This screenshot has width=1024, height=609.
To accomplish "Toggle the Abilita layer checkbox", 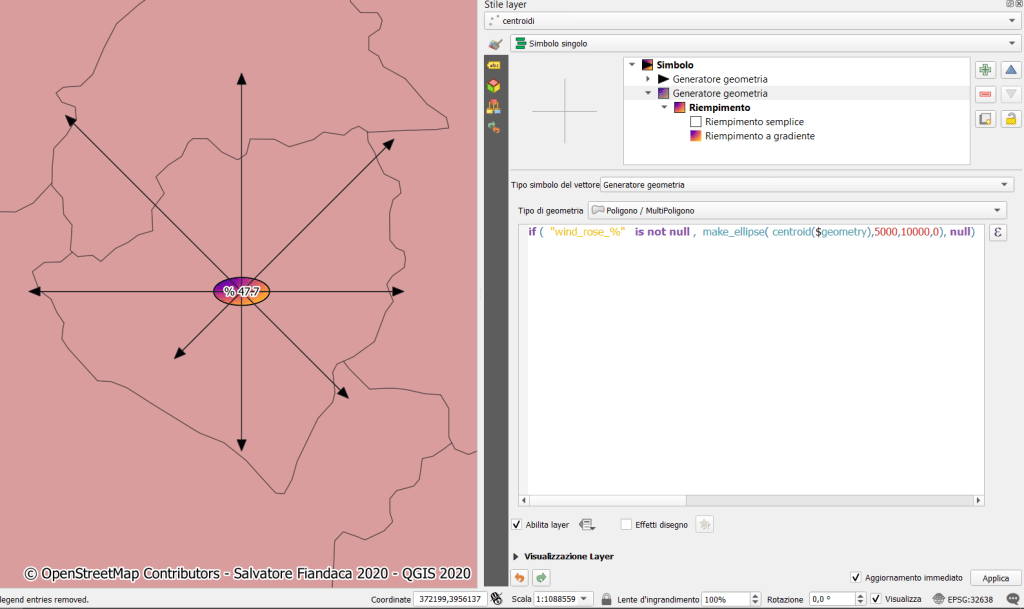I will coord(517,524).
